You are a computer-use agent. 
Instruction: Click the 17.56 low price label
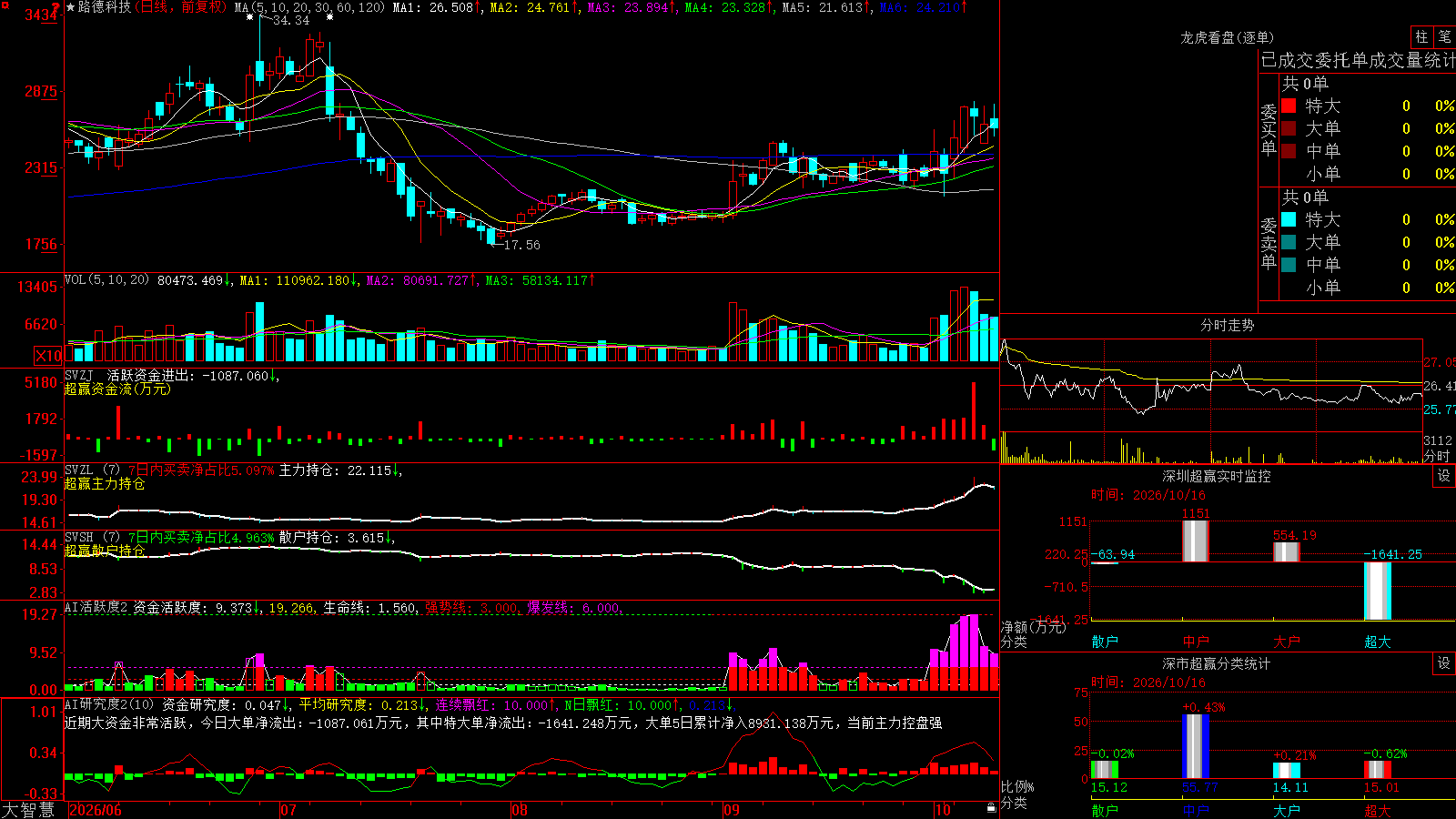(521, 245)
